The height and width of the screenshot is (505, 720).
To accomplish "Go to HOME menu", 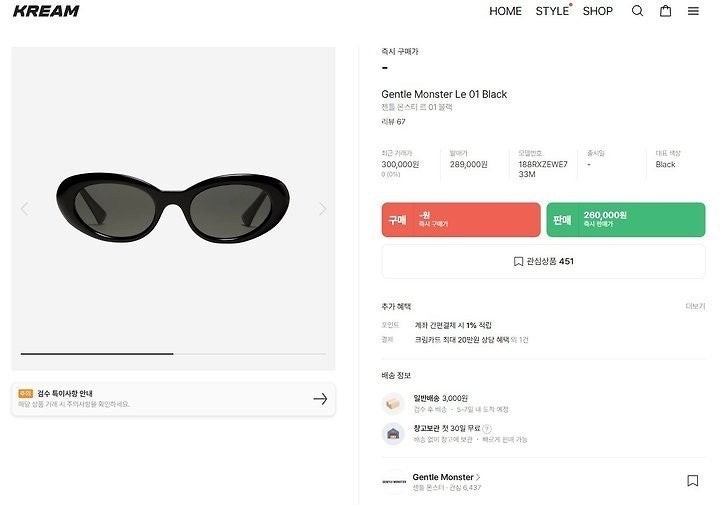I will pos(505,11).
